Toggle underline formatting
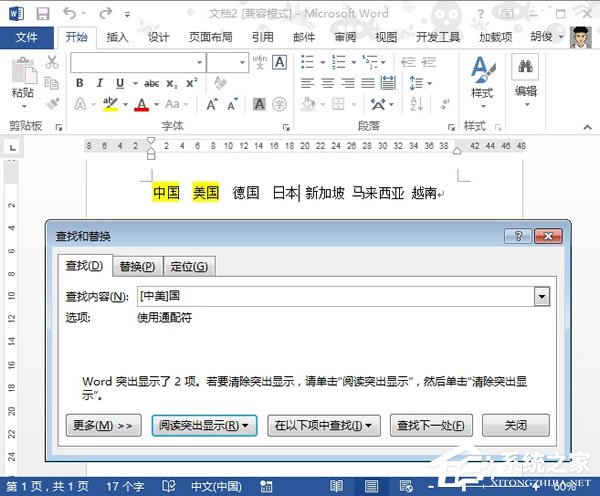 click(120, 83)
